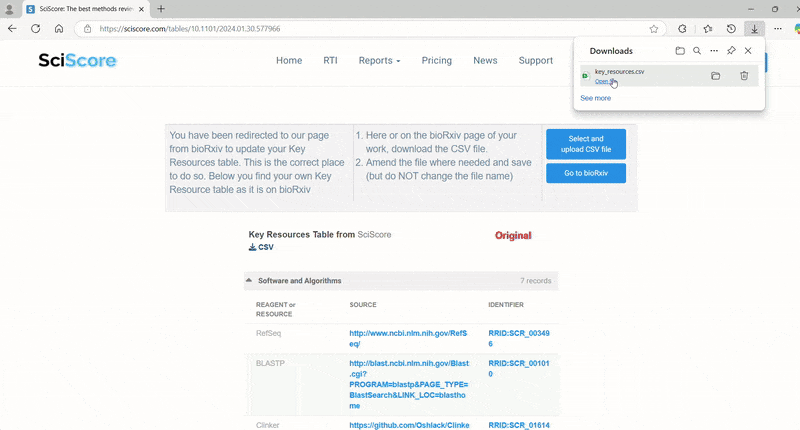Open the BLASTP source URL
Viewport: 800px width, 430px height.
409,385
